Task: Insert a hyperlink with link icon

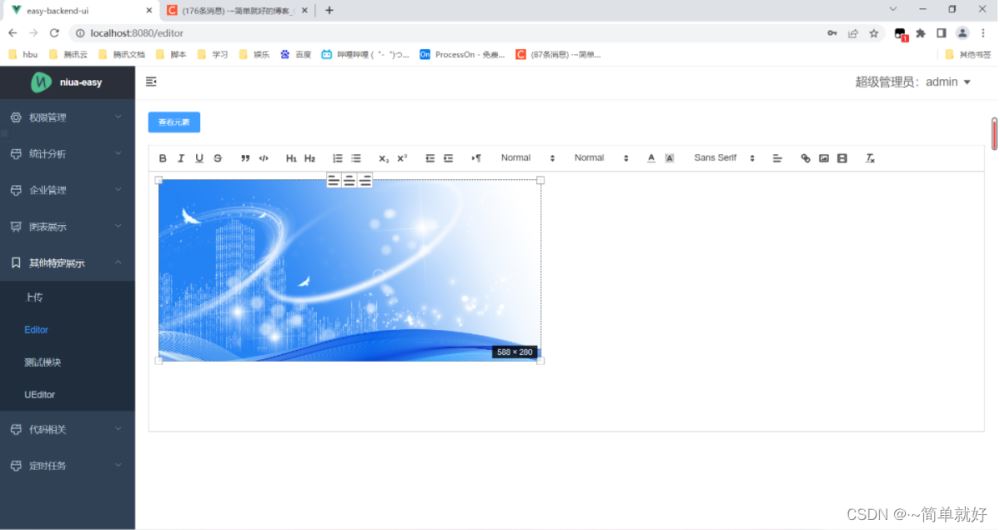Action: [806, 158]
